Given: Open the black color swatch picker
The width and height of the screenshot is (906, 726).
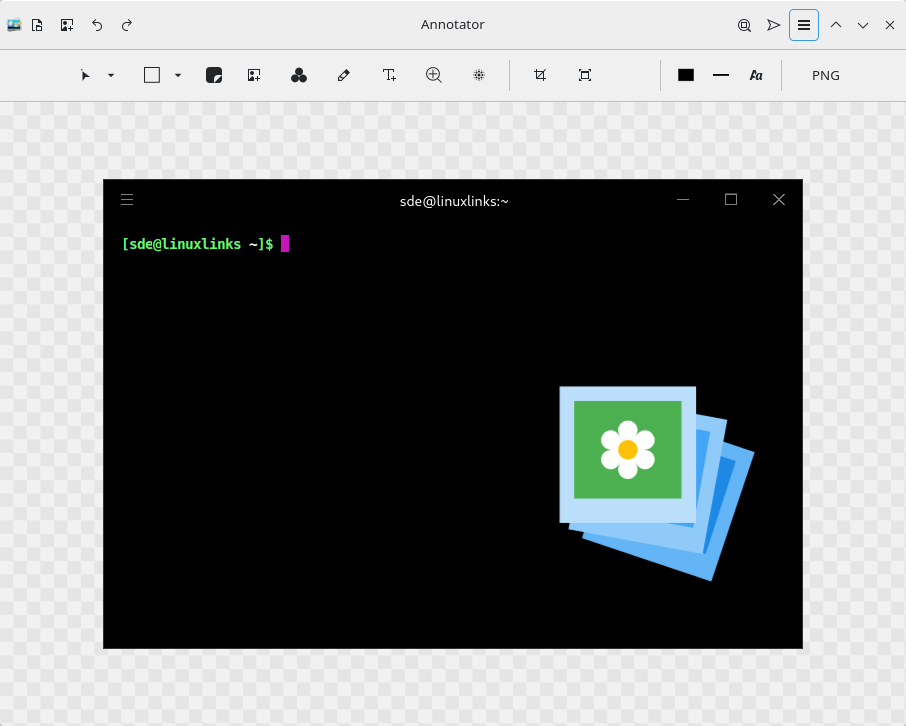Looking at the screenshot, I should (x=686, y=75).
